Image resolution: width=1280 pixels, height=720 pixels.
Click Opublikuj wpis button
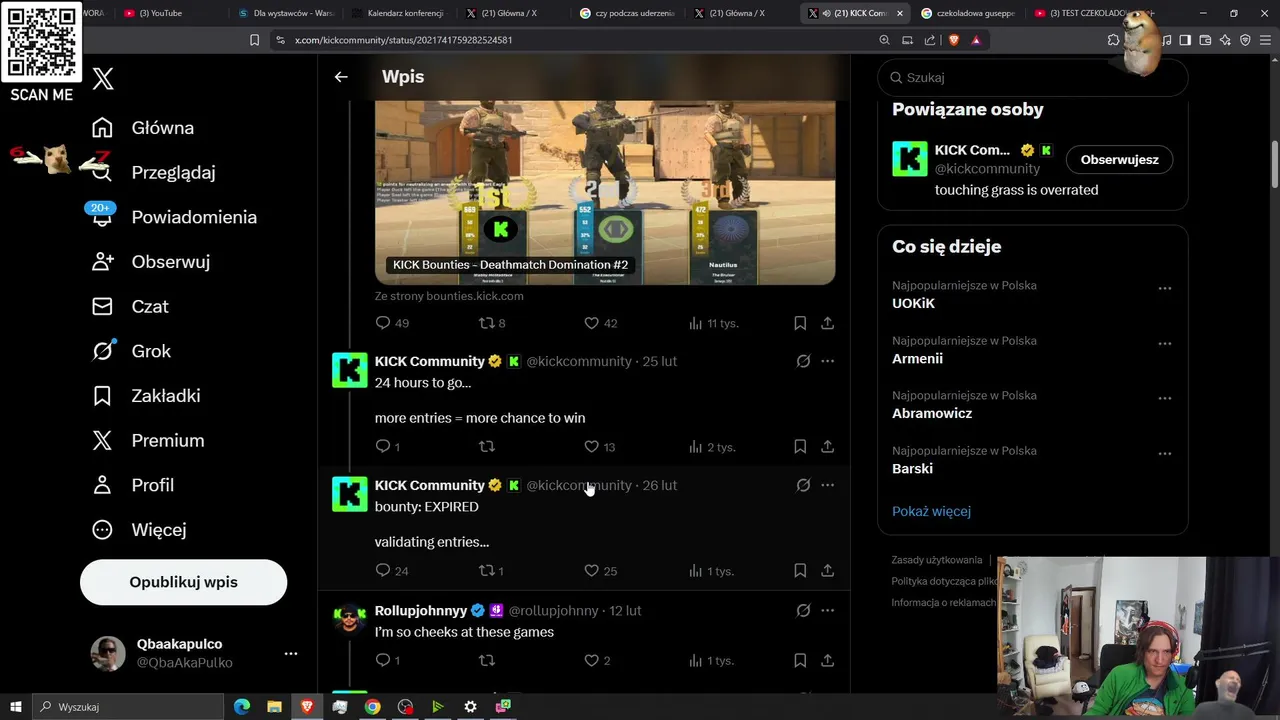183,582
